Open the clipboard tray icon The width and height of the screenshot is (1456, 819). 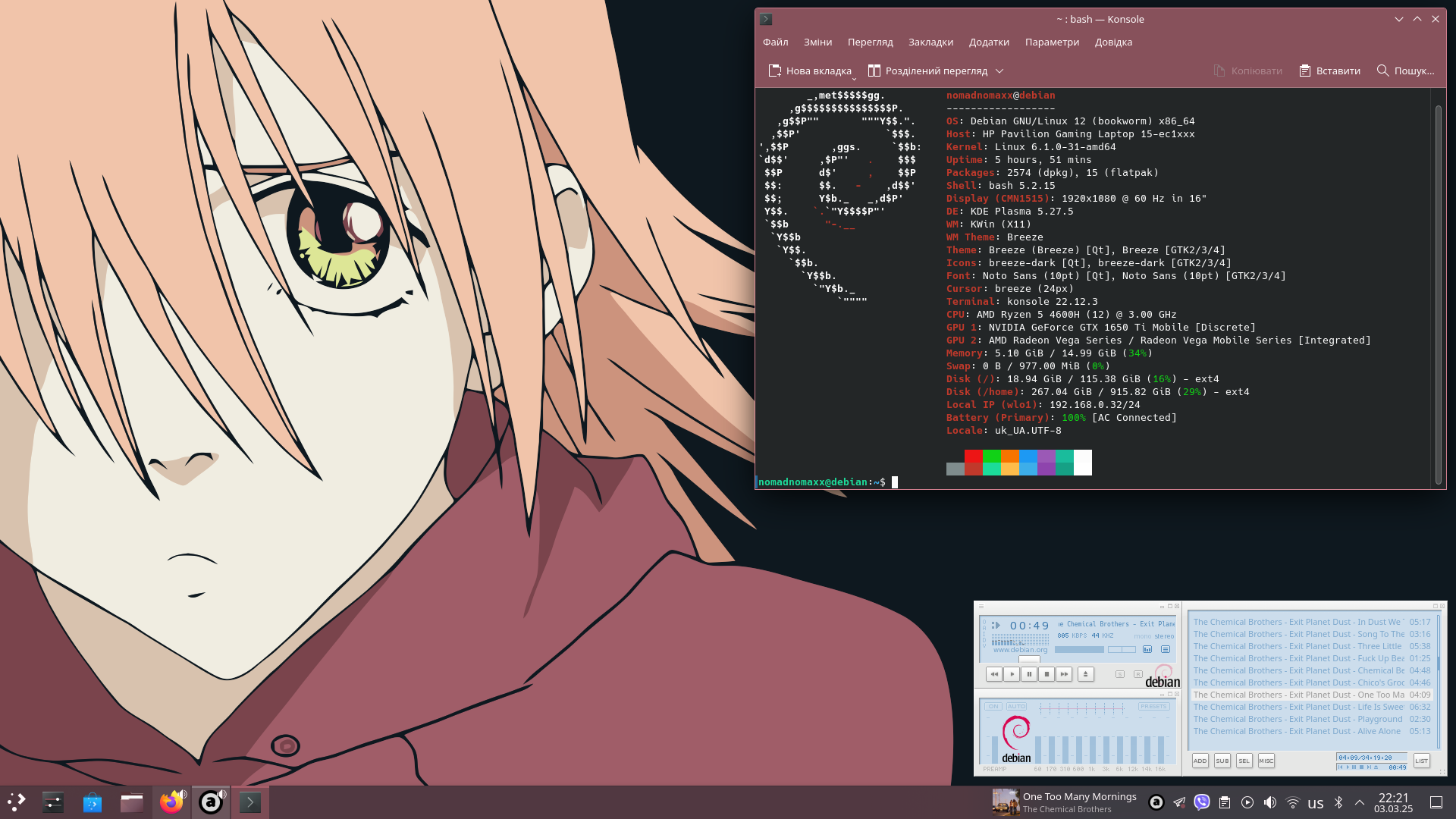pyautogui.click(x=1224, y=802)
